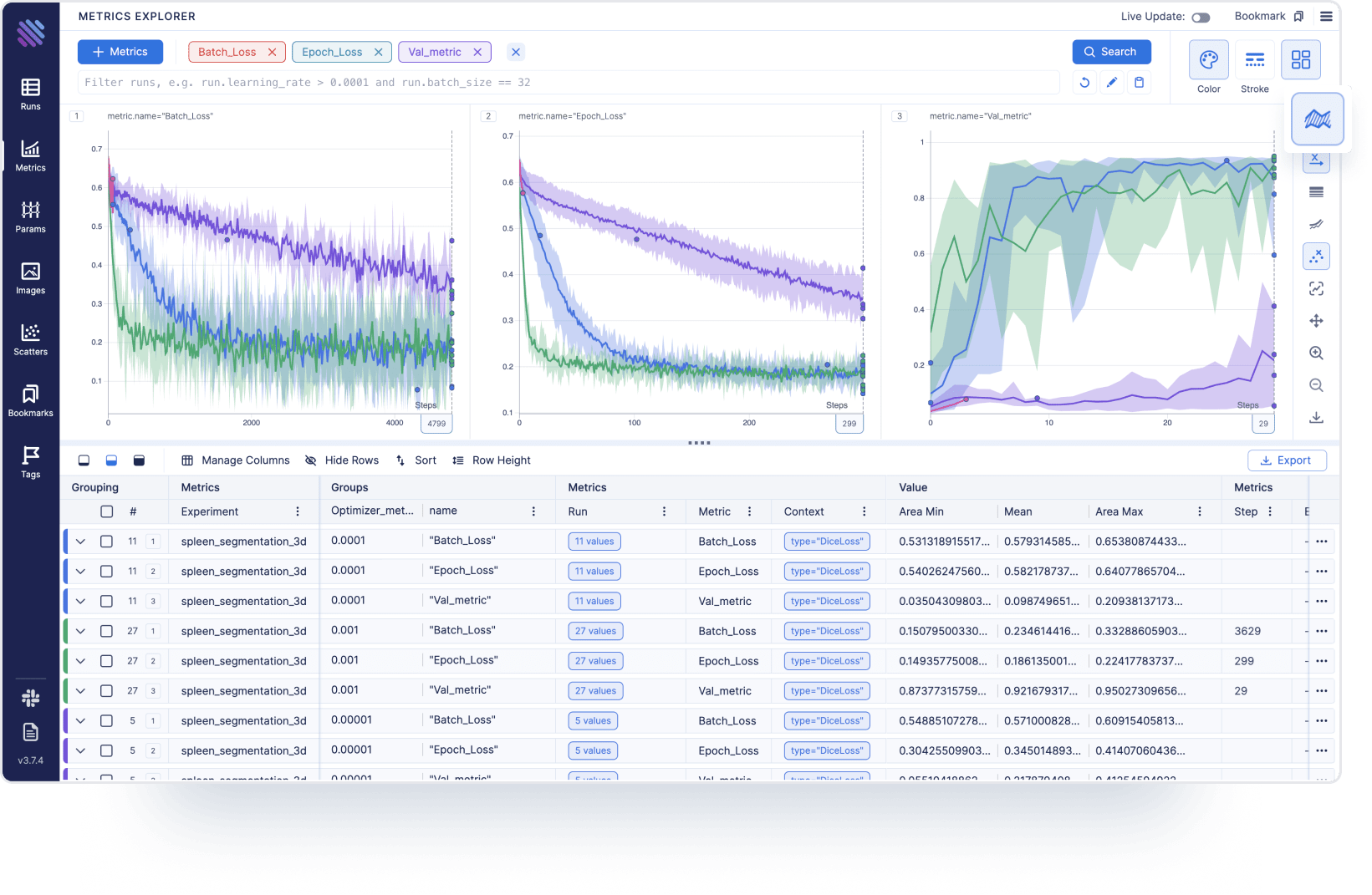Viewport: 1372px width, 895px height.
Task: Open the chart grid grouping options
Action: pyautogui.click(x=1301, y=60)
